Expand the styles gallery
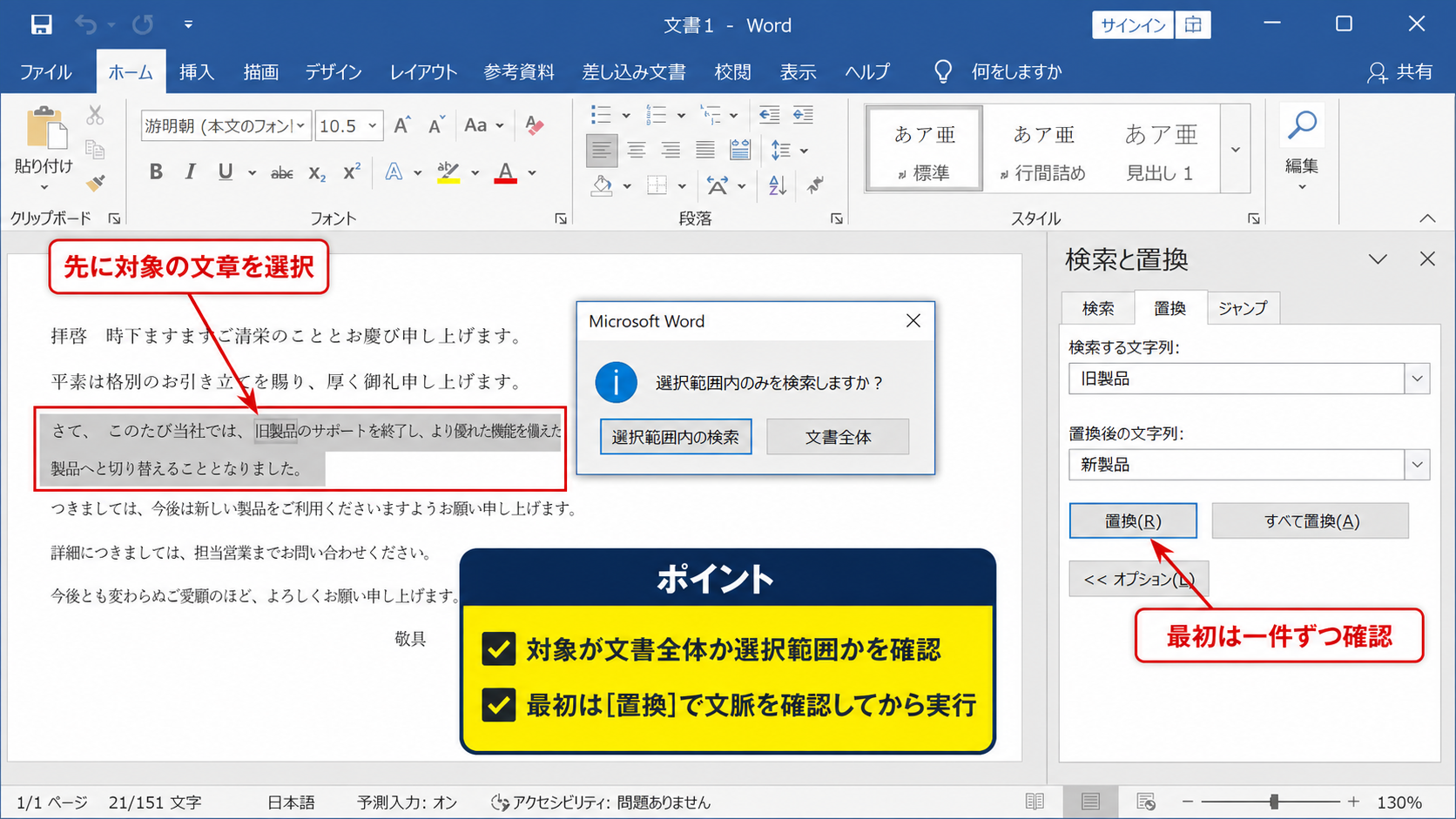Viewport: 1456px width, 819px height. [1235, 149]
